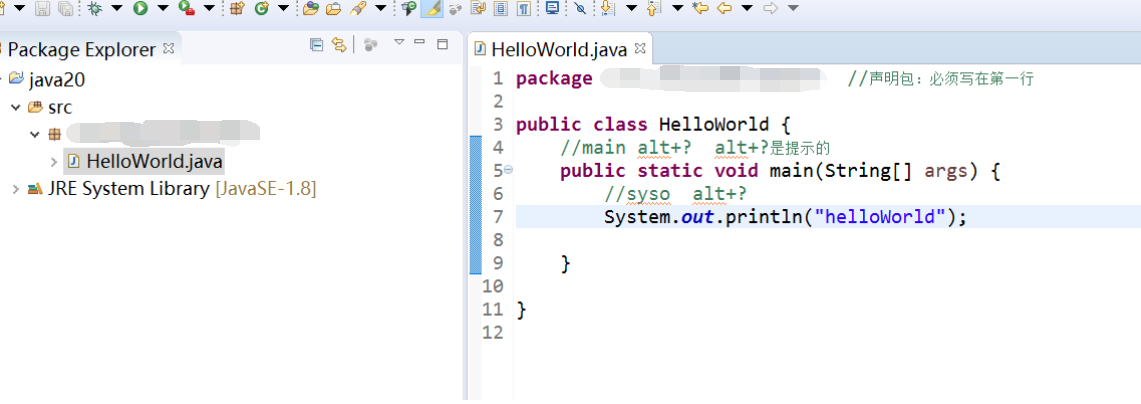This screenshot has height=404, width=1141.
Task: Go to Next Annotation arrow icon
Action: coord(608,9)
